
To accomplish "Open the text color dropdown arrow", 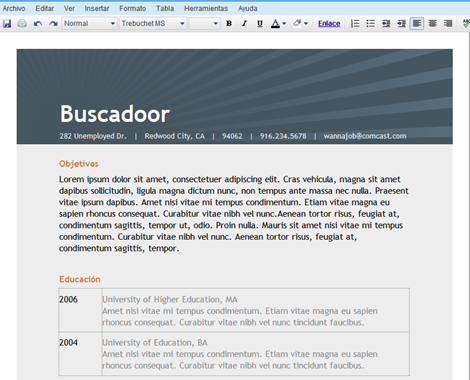I will coord(284,24).
